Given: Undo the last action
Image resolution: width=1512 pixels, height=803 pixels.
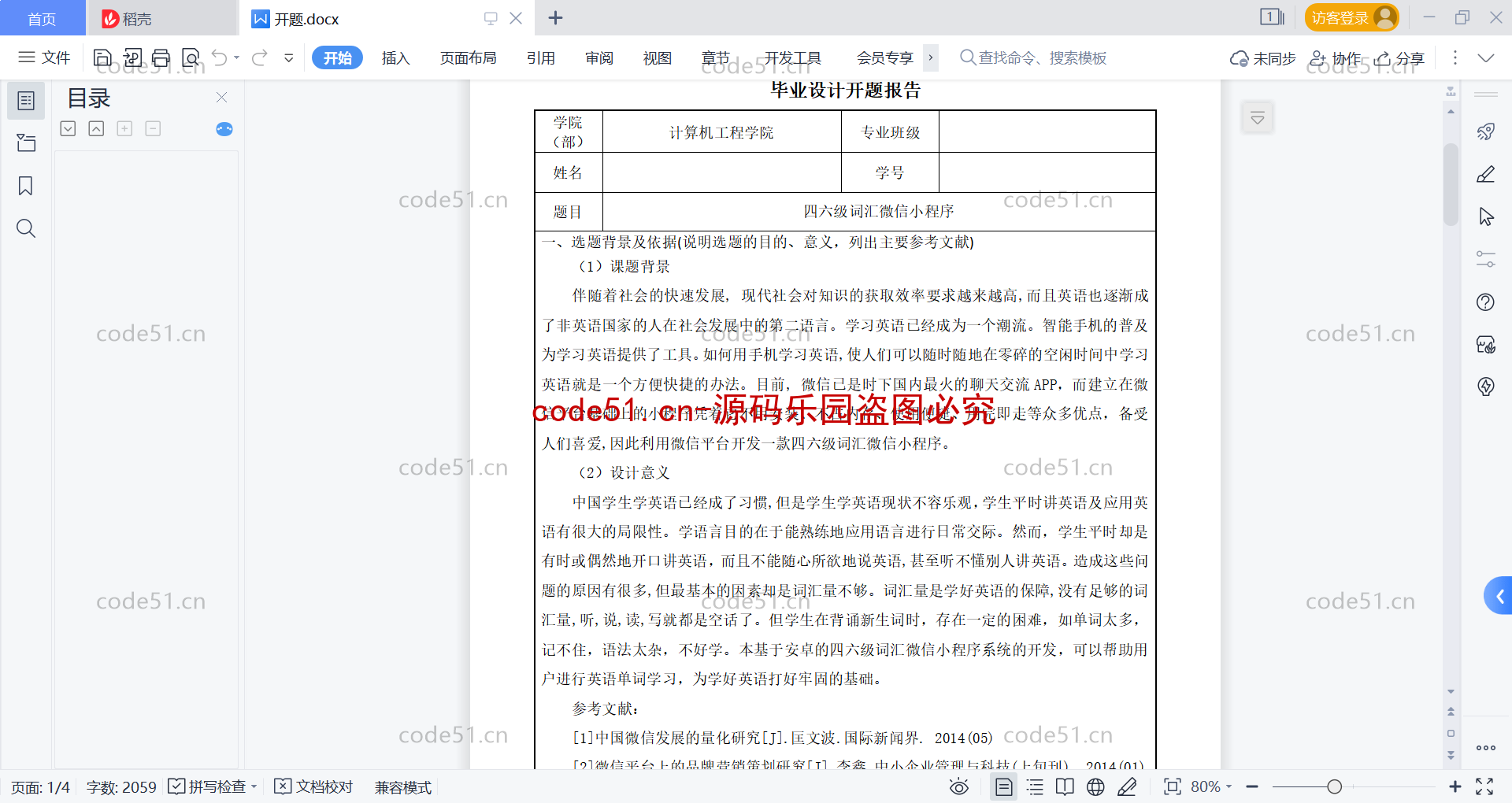Looking at the screenshot, I should (x=220, y=57).
